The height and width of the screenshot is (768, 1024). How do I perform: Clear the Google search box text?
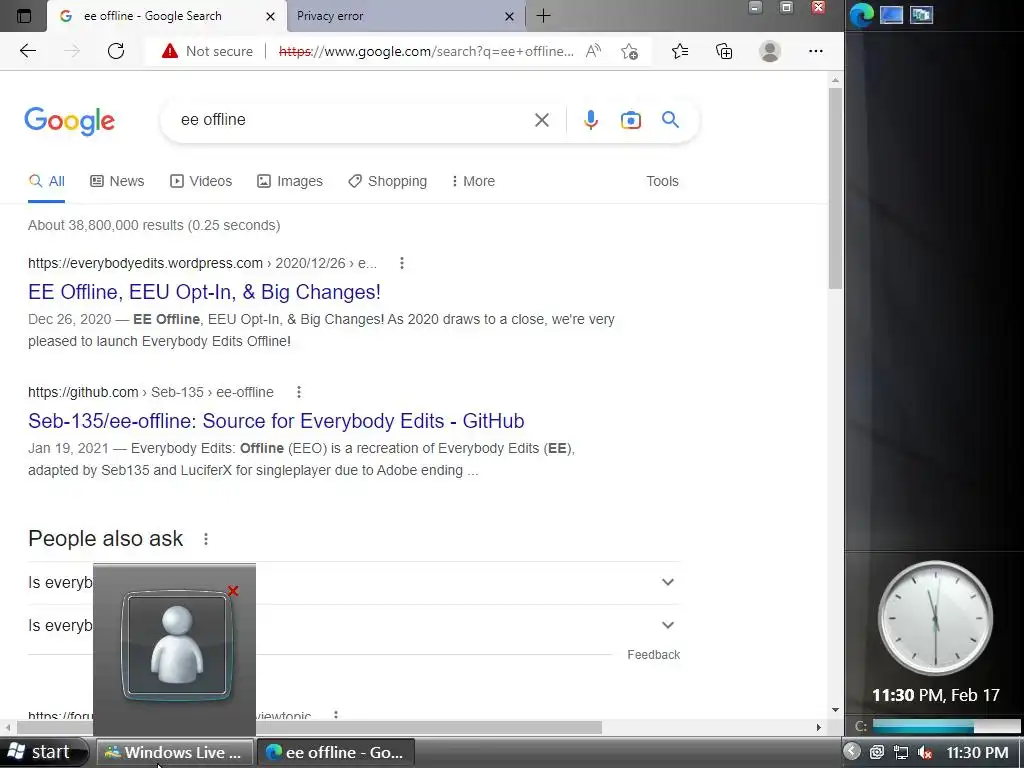(541, 120)
